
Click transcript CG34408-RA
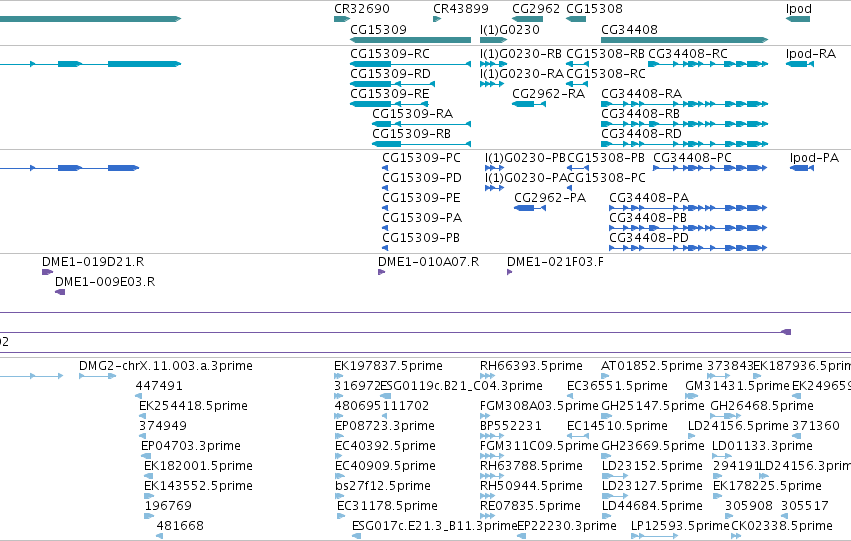[x=684, y=104]
